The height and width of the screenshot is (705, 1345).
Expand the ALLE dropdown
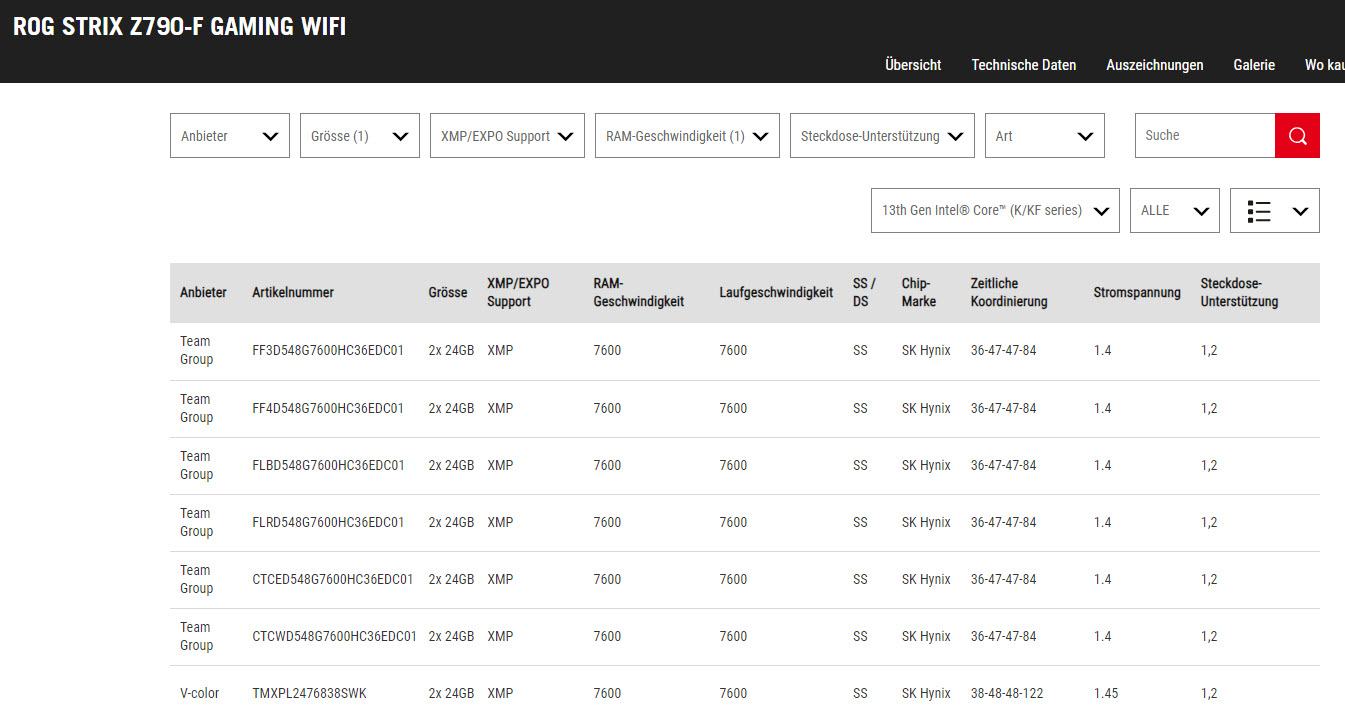tap(1175, 211)
